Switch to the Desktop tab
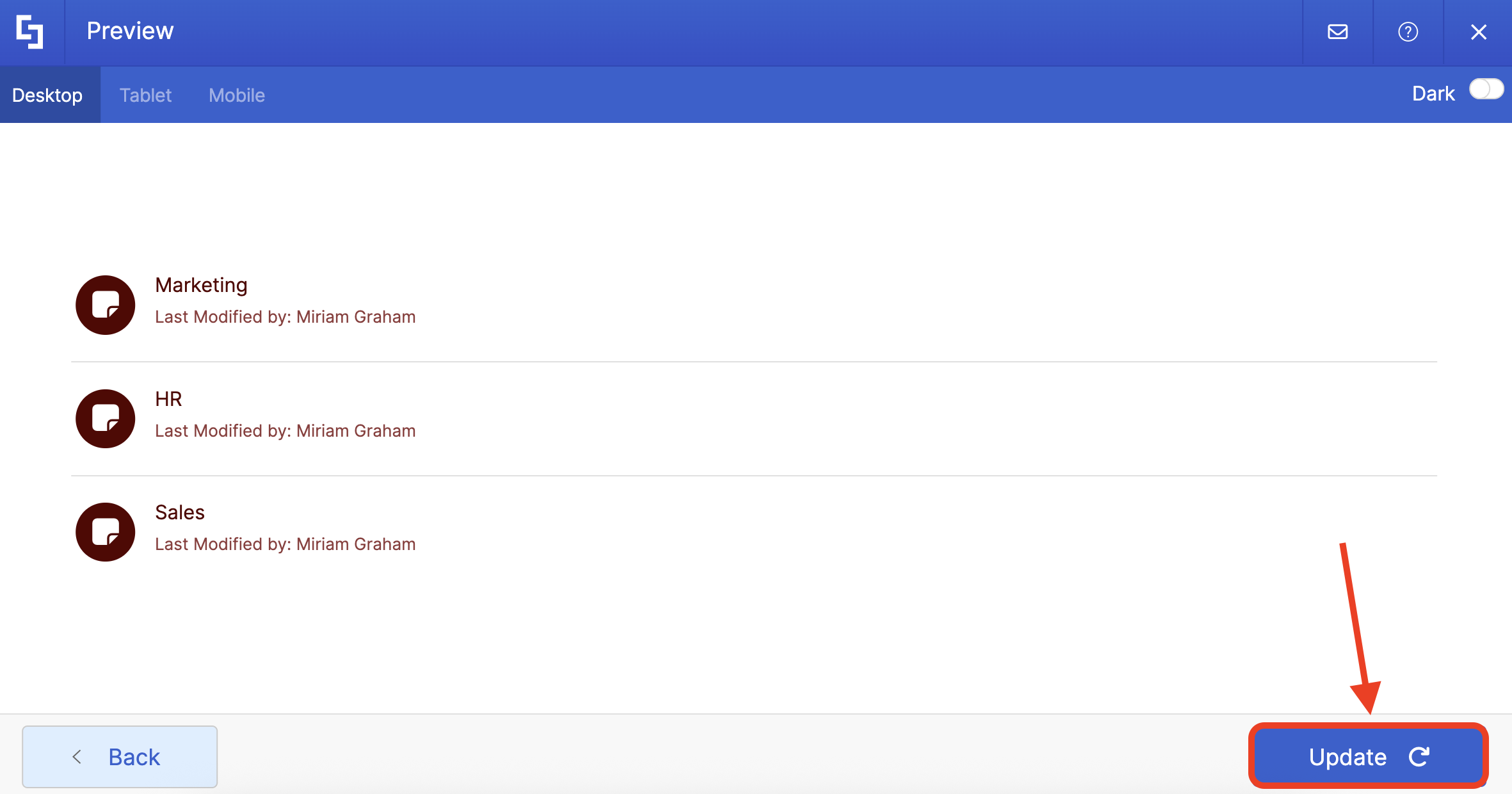Image resolution: width=1512 pixels, height=794 pixels. pos(47,95)
